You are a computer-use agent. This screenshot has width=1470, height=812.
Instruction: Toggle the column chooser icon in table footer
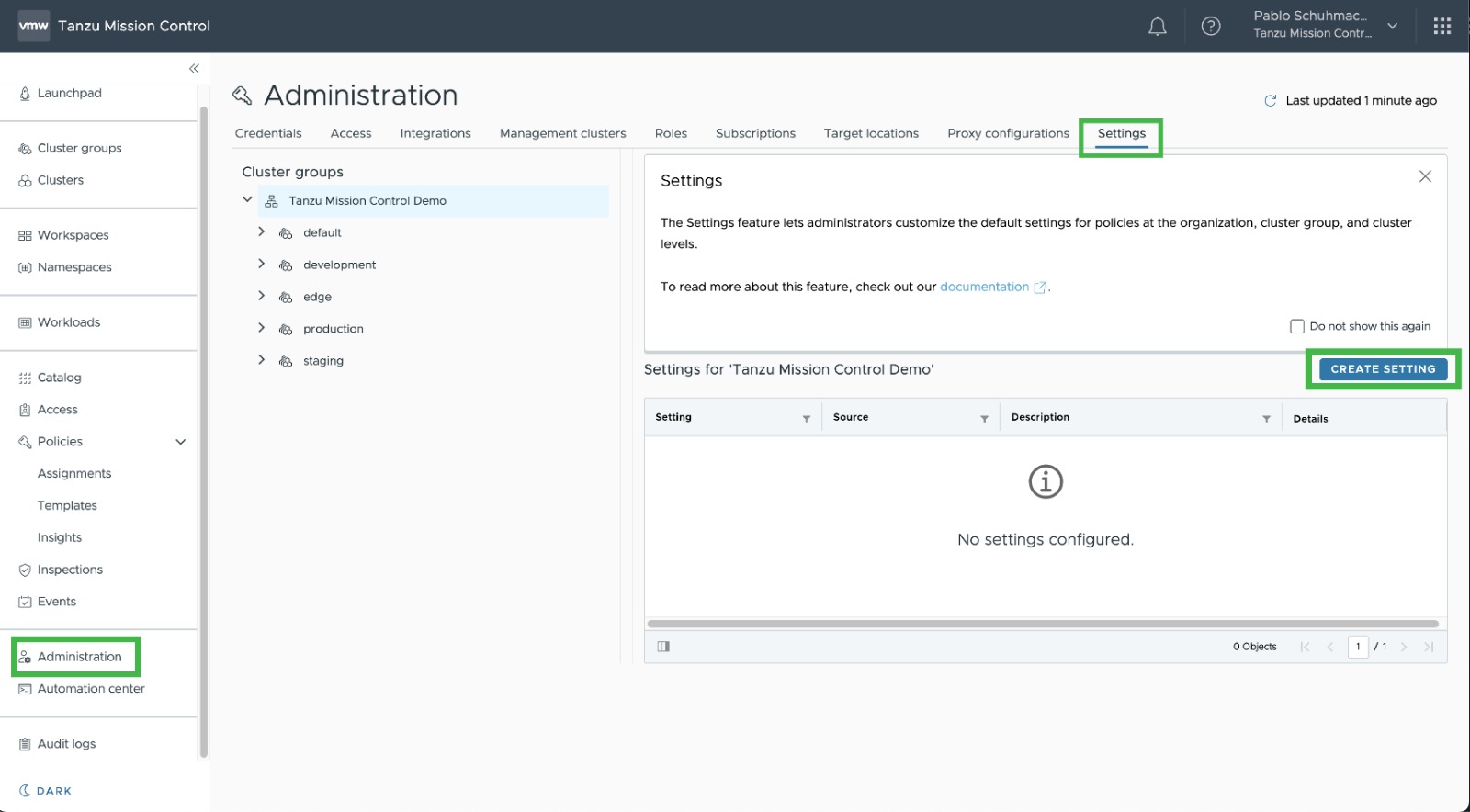coord(663,647)
